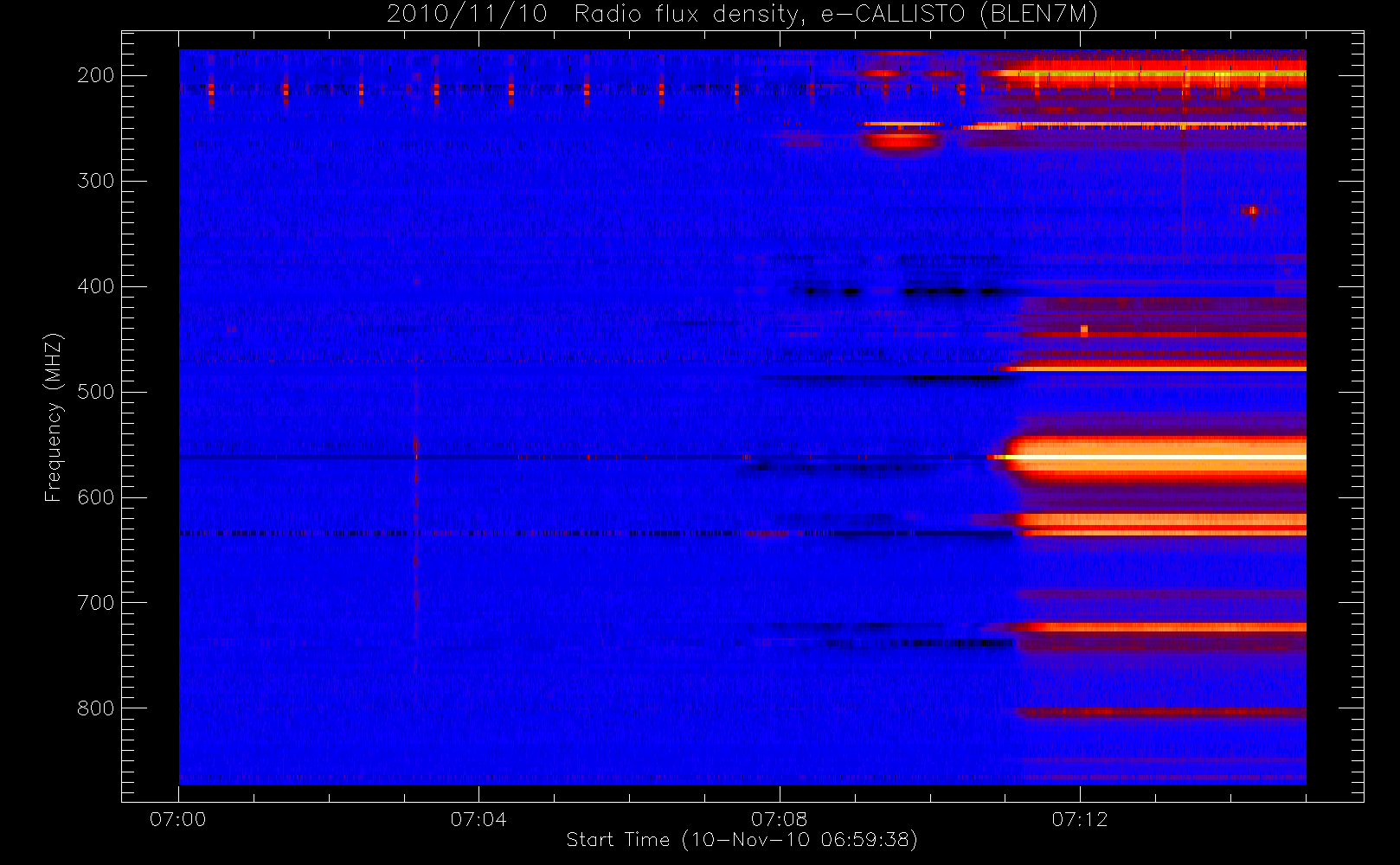Click the 'Frequency (MHZ)' axis label
This screenshot has height=865, width=1400.
tap(54, 417)
